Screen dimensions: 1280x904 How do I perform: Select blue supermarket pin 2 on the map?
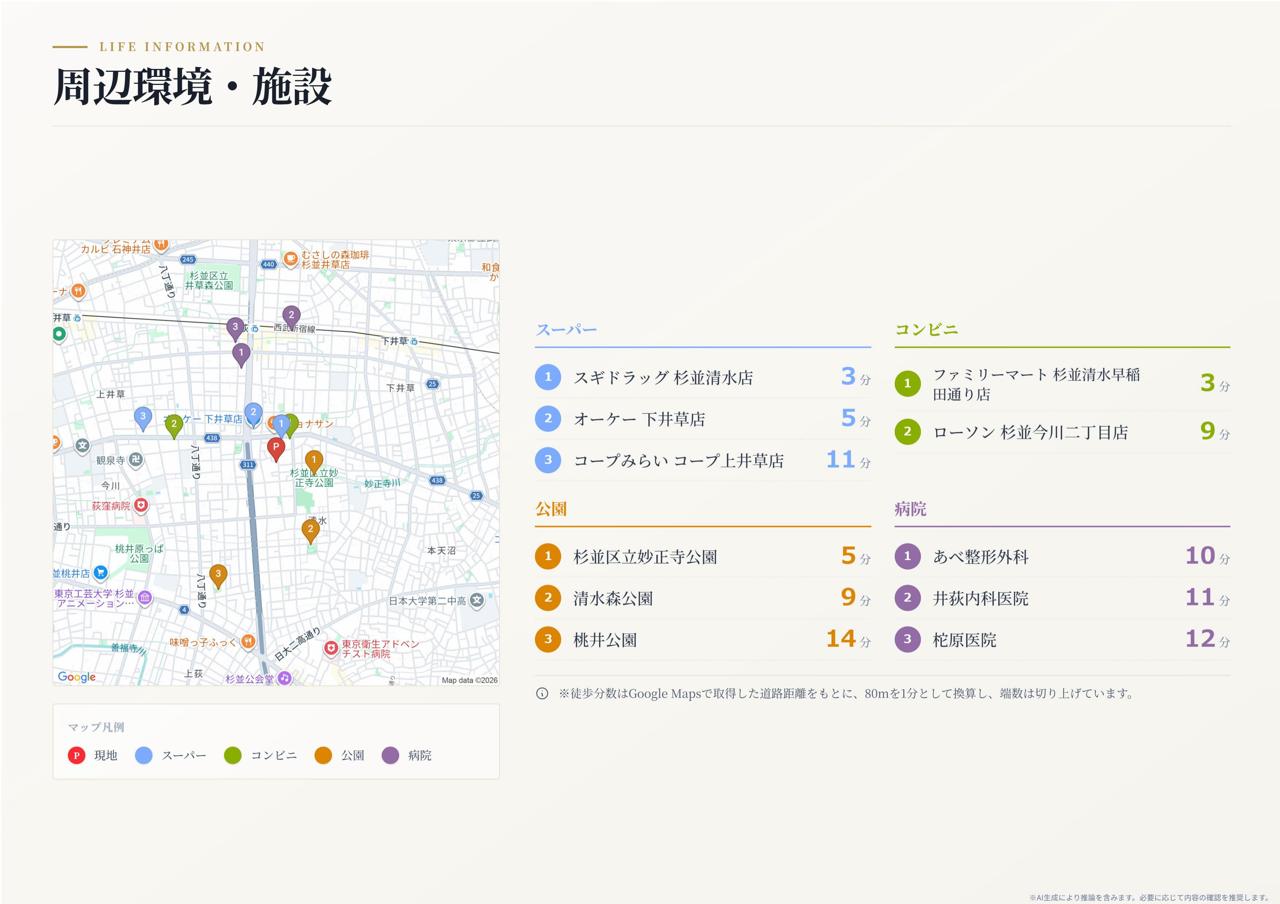(253, 414)
